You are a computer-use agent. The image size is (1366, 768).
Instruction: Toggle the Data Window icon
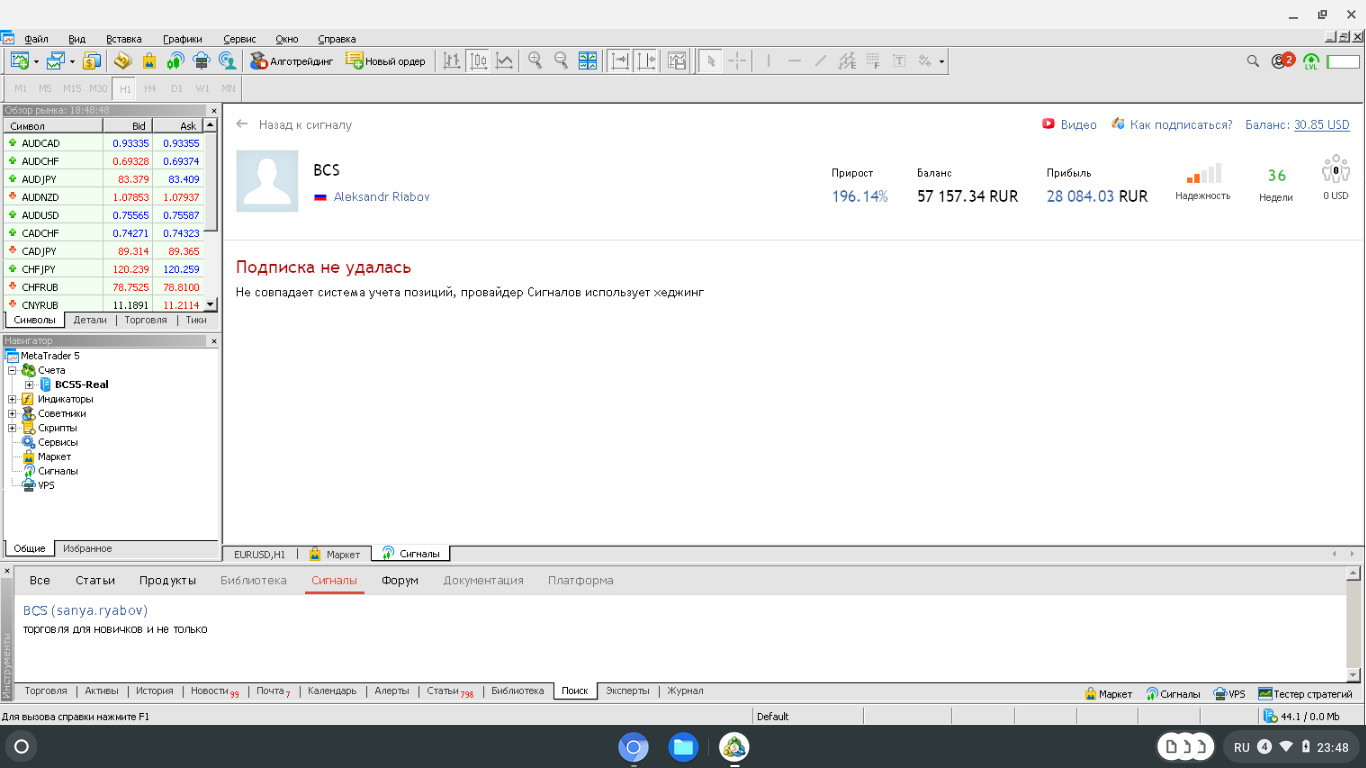tap(123, 61)
